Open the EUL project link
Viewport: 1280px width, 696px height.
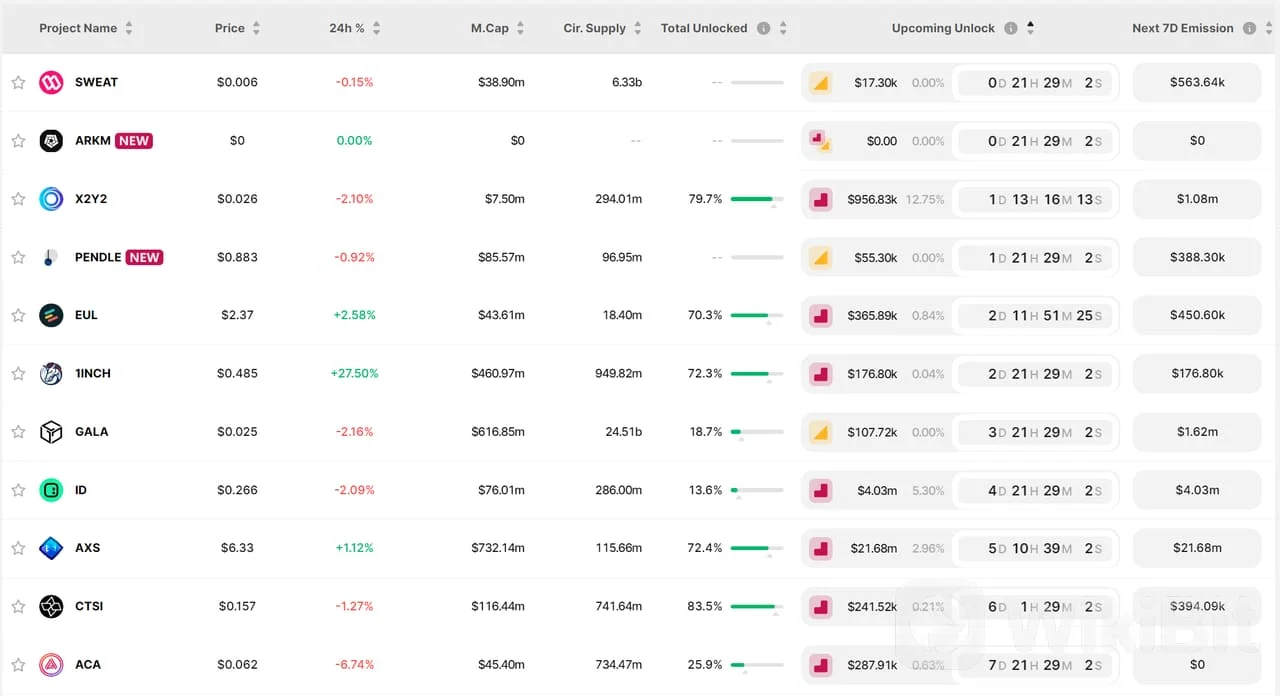(x=87, y=315)
